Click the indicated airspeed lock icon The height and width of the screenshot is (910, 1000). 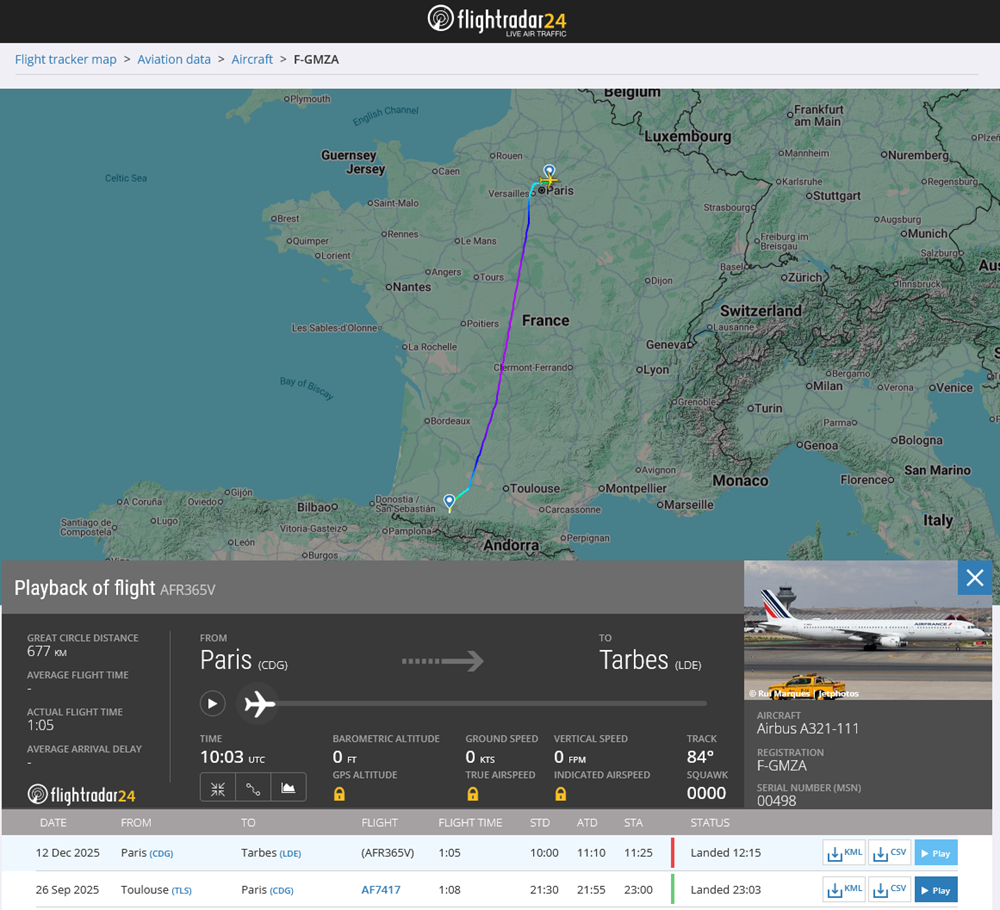[560, 793]
